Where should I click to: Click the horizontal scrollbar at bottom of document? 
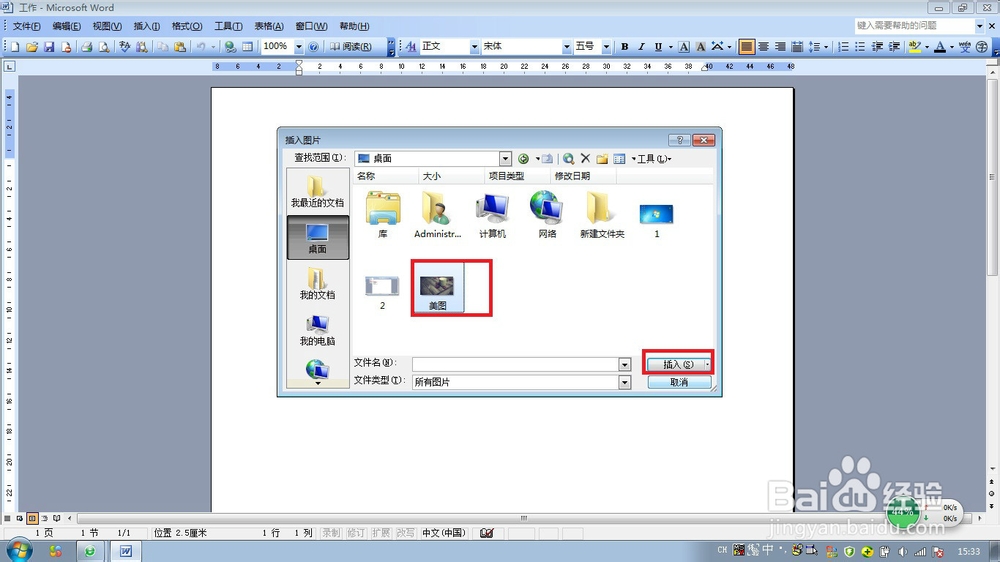click(x=524, y=518)
